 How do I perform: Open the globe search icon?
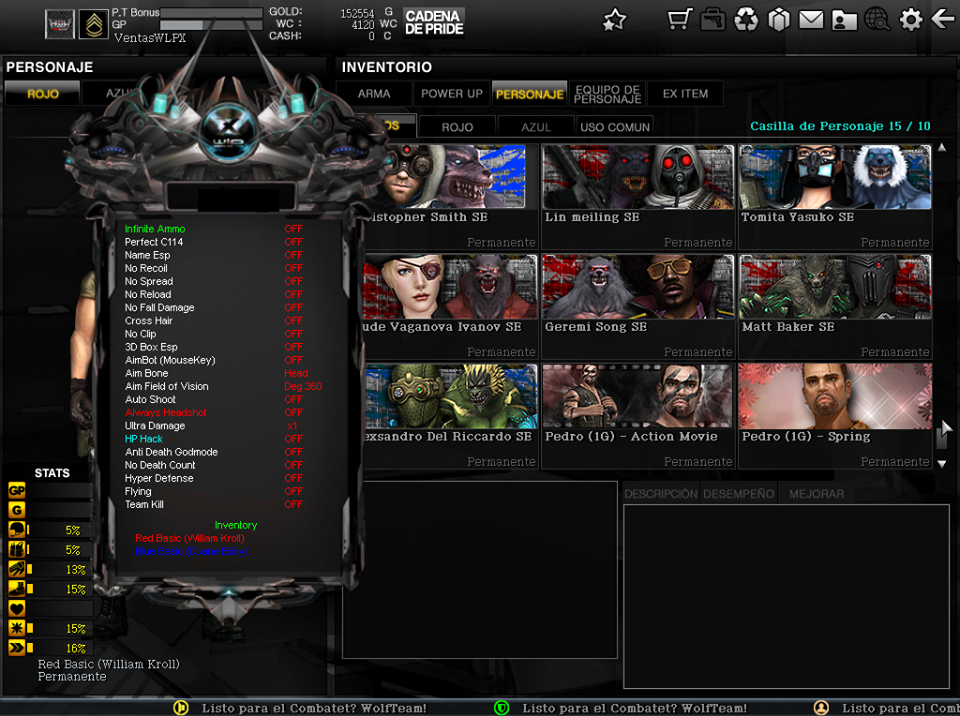(x=877, y=20)
